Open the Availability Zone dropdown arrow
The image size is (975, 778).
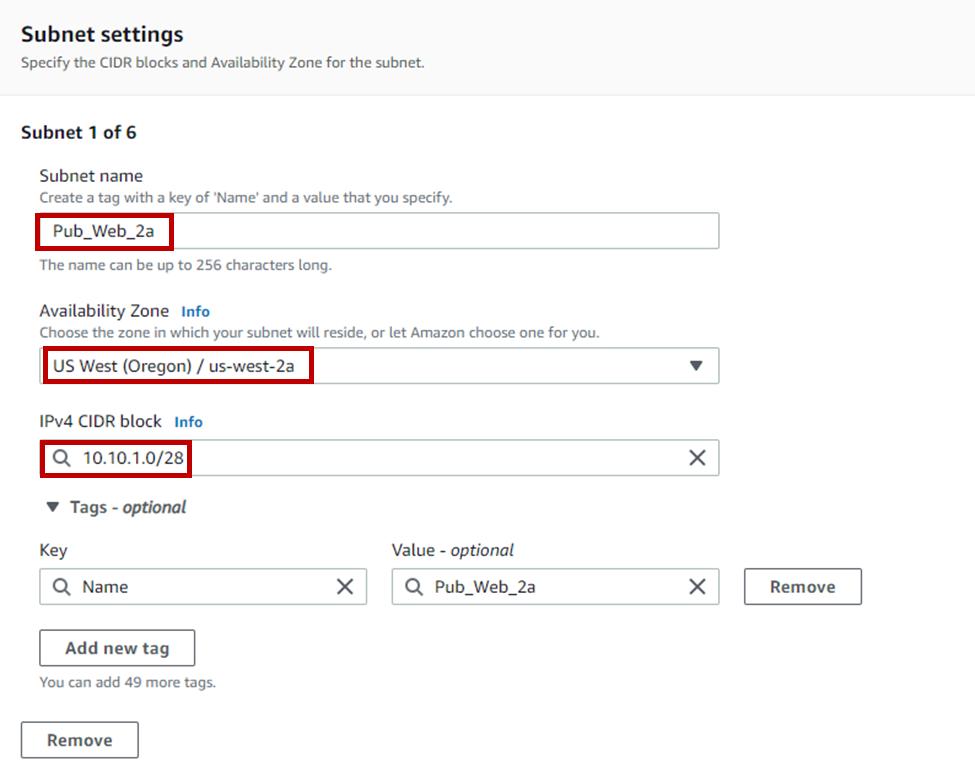696,366
